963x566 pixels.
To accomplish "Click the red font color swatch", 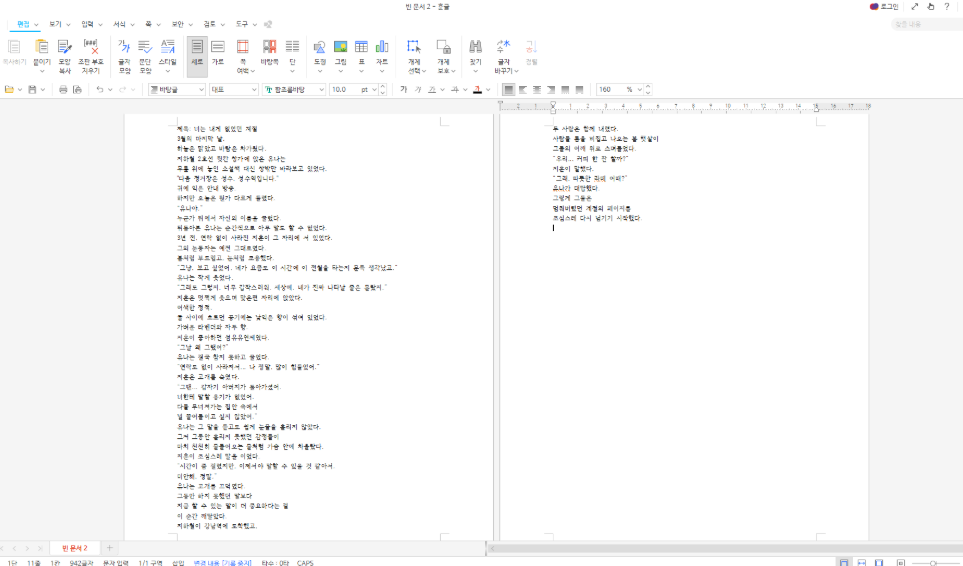I will pyautogui.click(x=476, y=90).
